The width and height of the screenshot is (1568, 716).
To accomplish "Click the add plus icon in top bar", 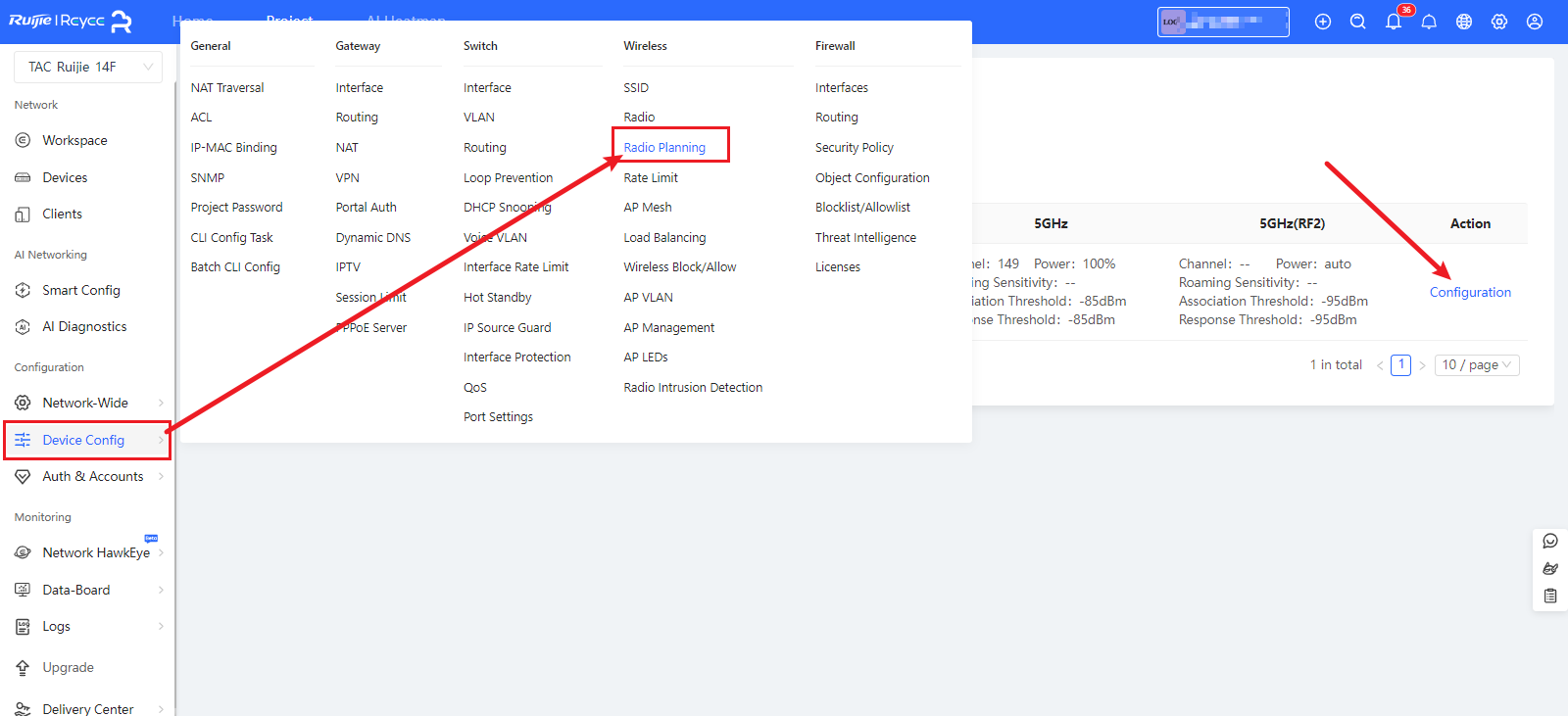I will [1323, 22].
